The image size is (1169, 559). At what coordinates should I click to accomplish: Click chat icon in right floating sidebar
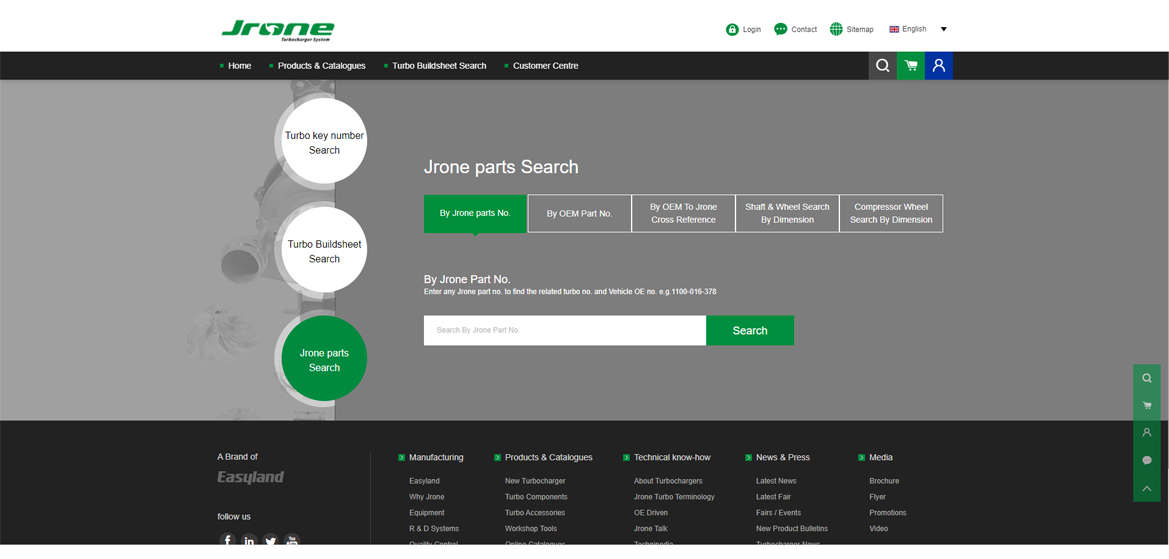tap(1147, 460)
